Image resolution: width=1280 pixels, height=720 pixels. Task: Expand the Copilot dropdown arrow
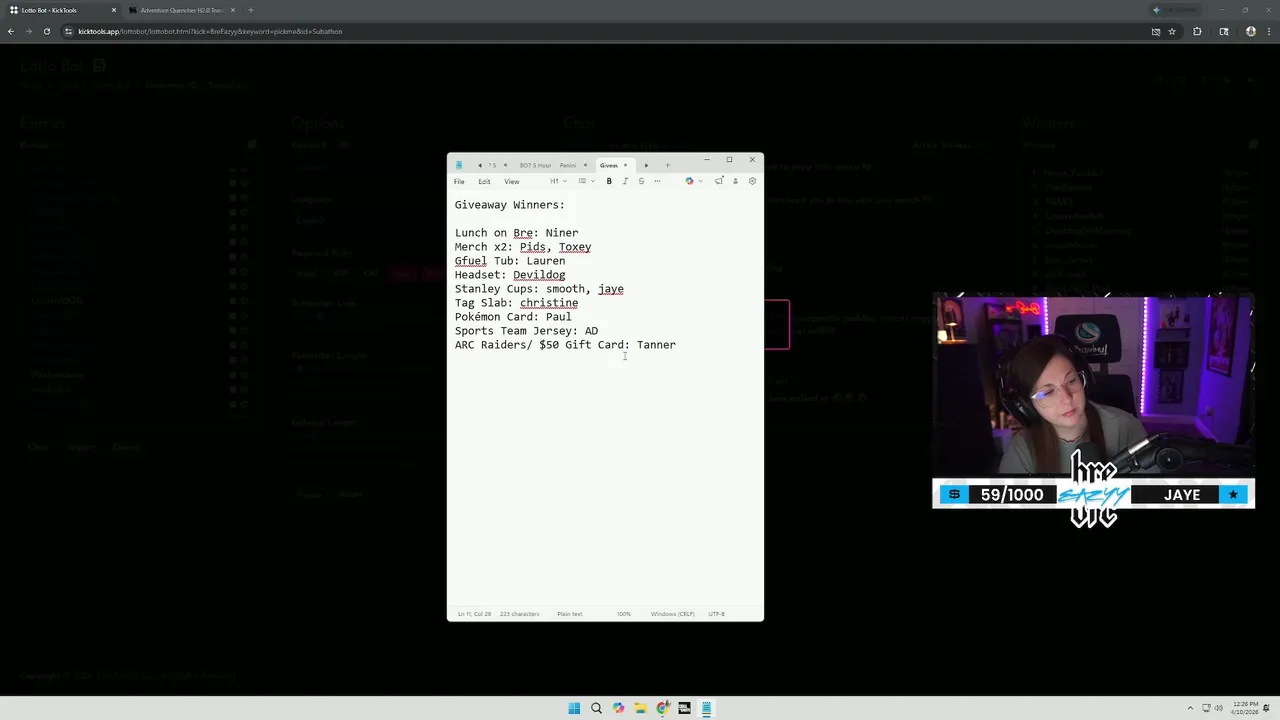700,181
